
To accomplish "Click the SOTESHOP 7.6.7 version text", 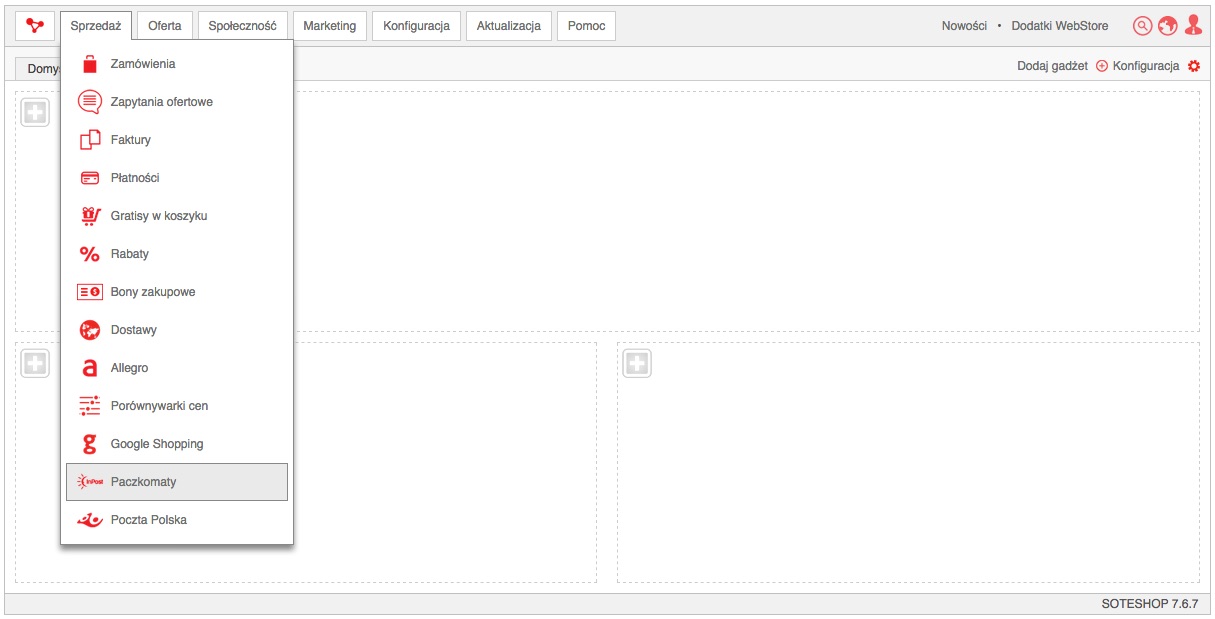I will coord(1149,604).
